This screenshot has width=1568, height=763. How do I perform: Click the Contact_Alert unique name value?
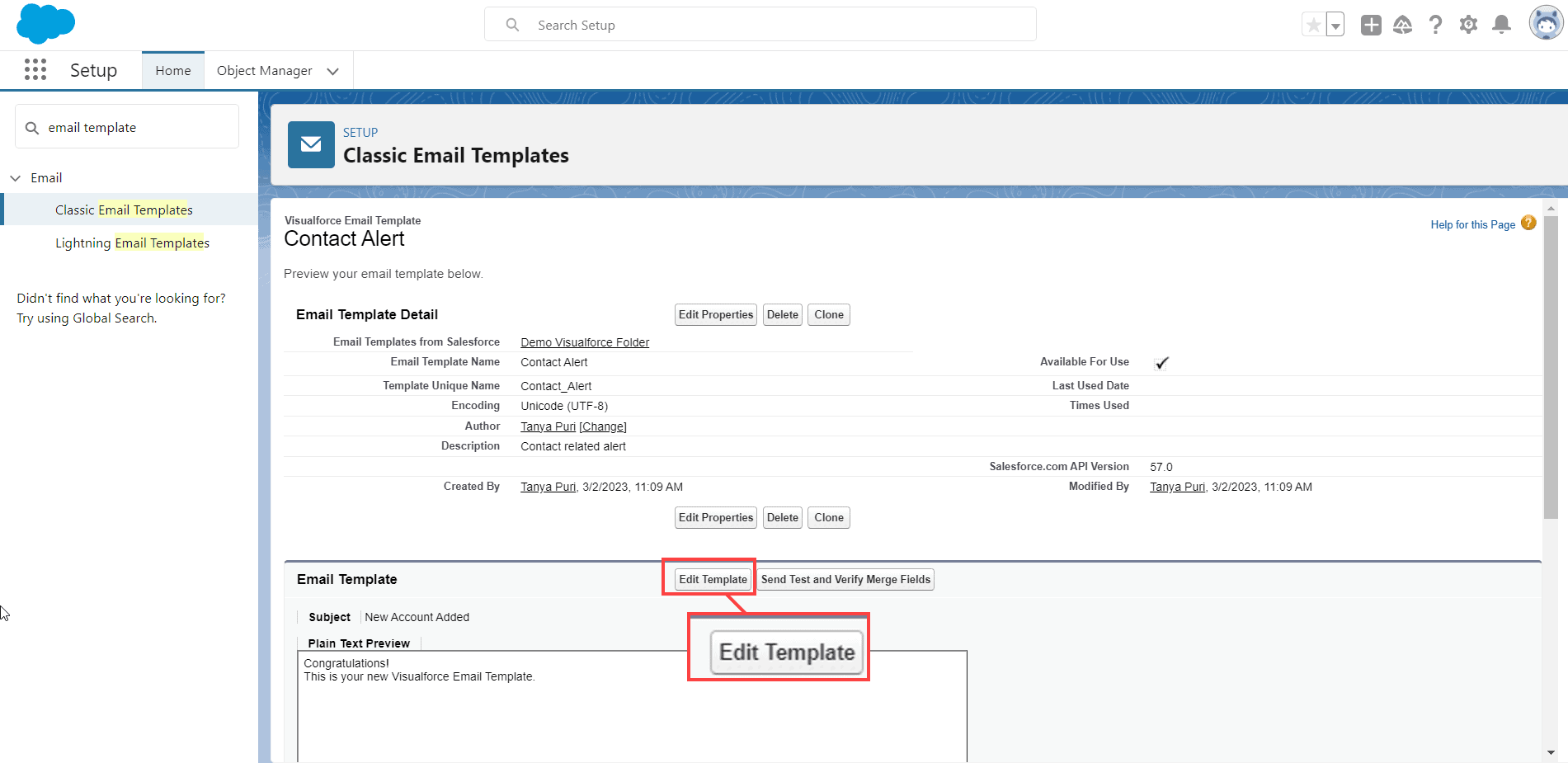pyautogui.click(x=556, y=386)
